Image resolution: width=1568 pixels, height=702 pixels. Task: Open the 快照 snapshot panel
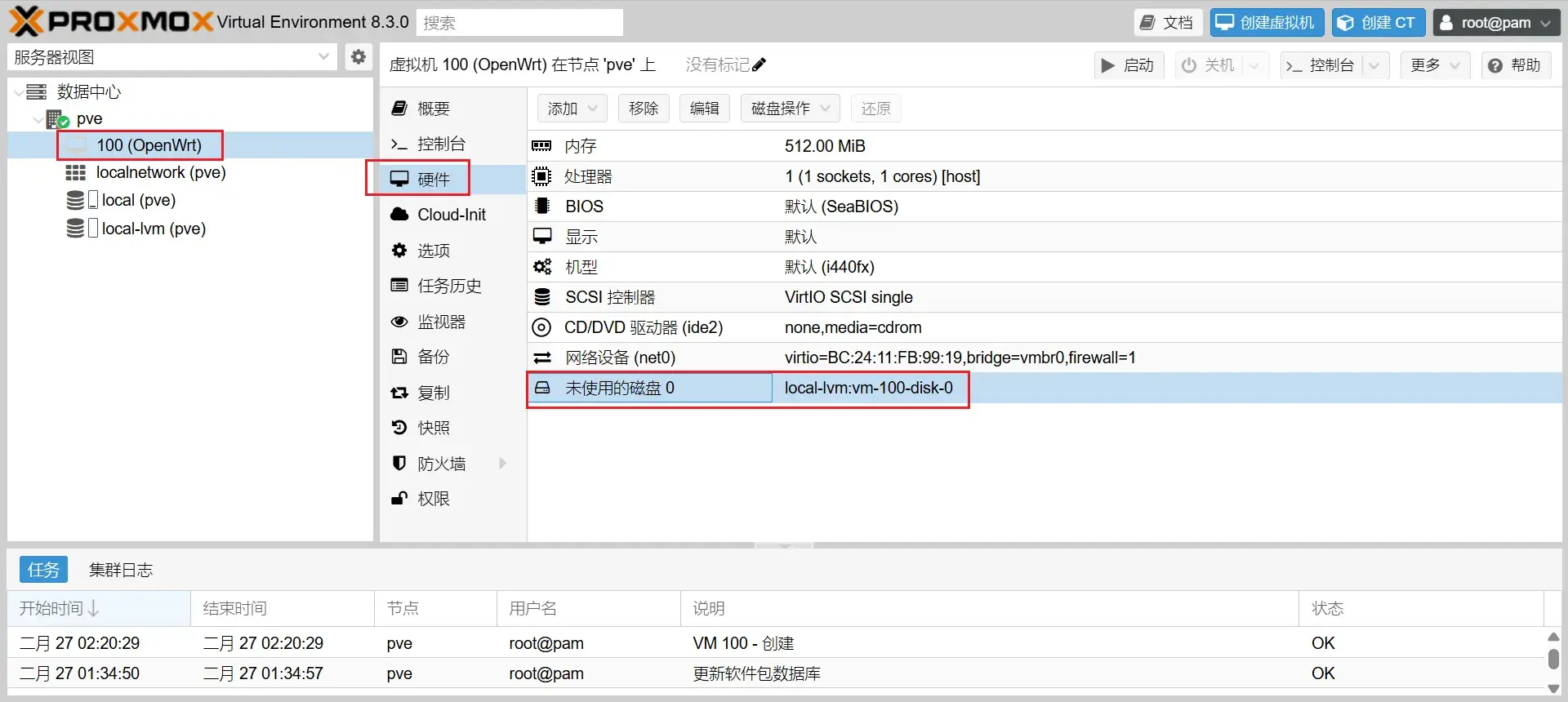tap(433, 428)
